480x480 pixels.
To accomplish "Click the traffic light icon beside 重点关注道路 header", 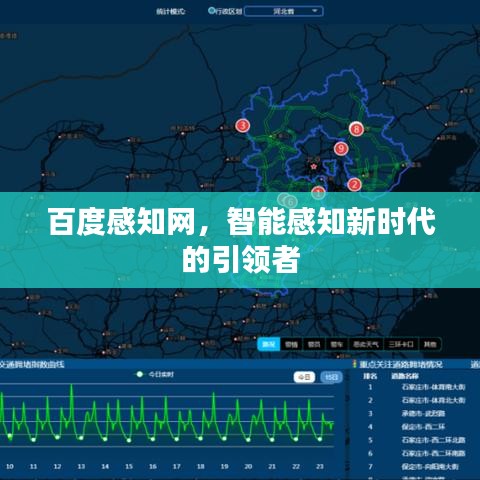I will (355, 364).
